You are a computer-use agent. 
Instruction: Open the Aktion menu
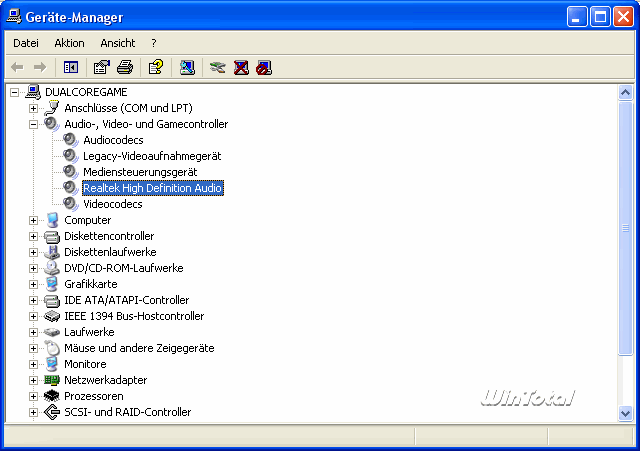pos(69,43)
